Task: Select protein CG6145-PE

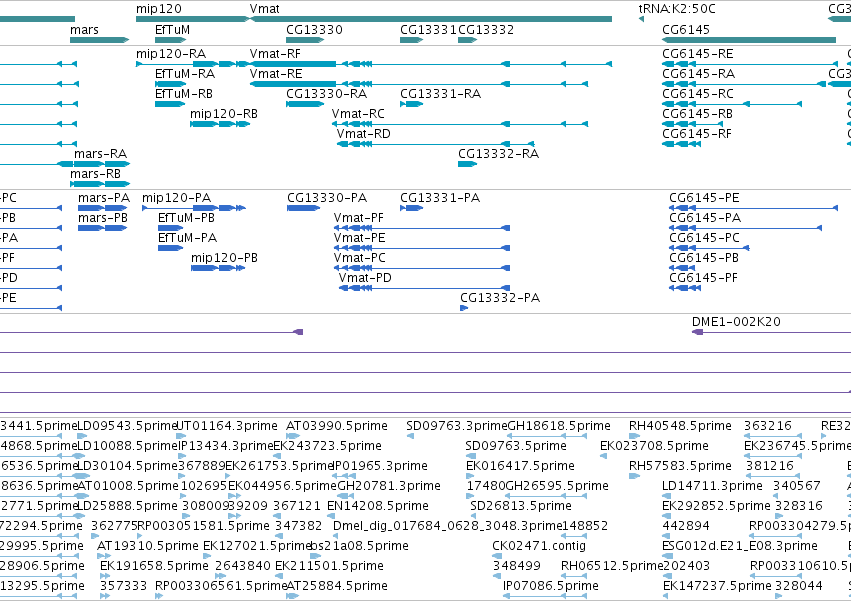Action: [704, 198]
